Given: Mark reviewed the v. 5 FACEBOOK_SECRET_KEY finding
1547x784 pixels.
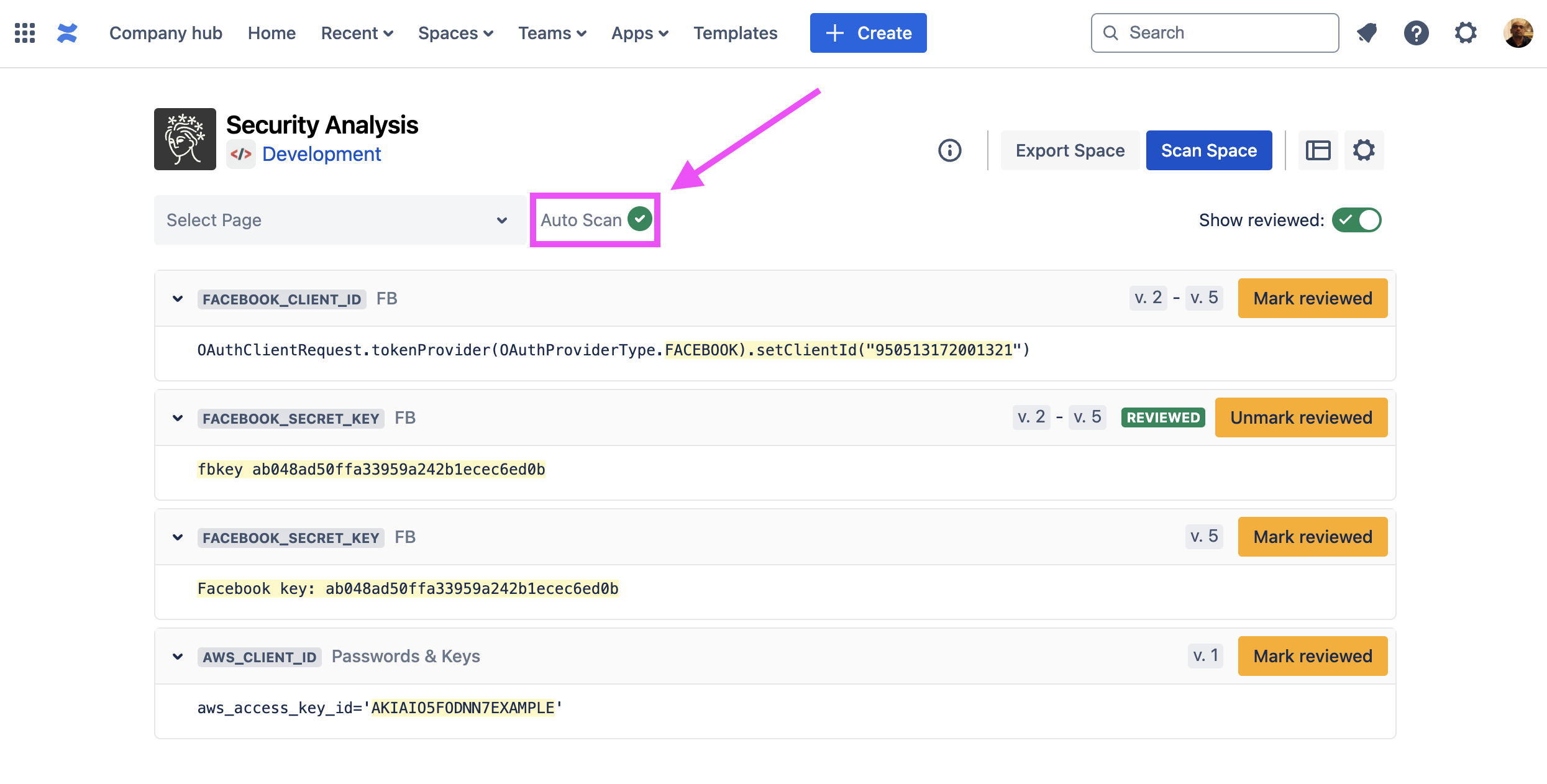Looking at the screenshot, I should (x=1313, y=537).
